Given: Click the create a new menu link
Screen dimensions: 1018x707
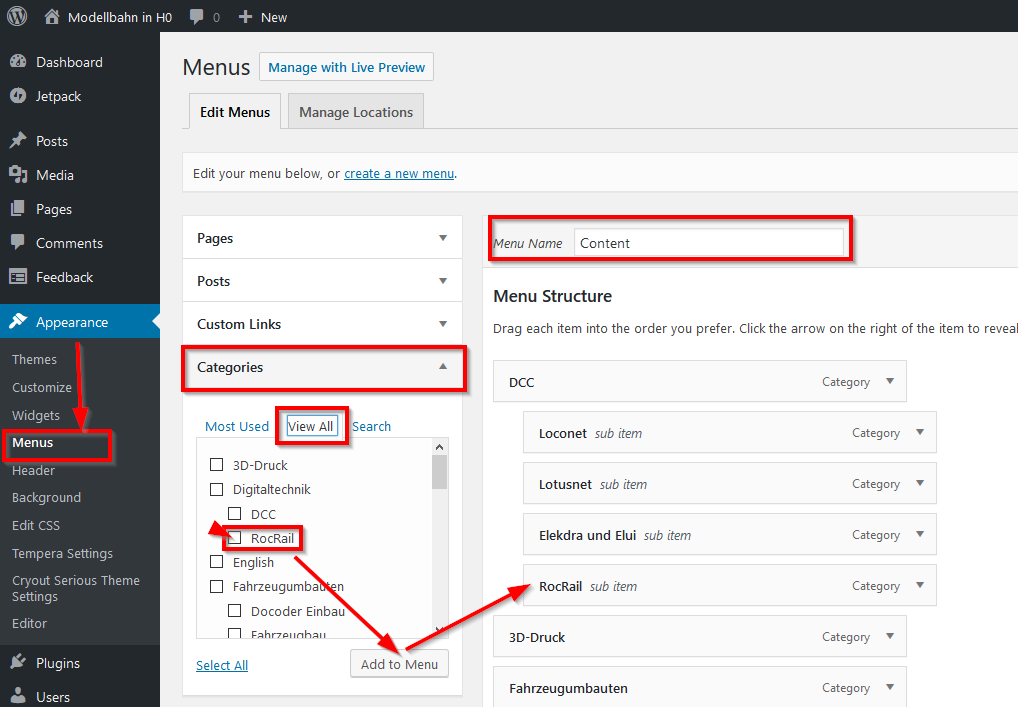Looking at the screenshot, I should (399, 173).
